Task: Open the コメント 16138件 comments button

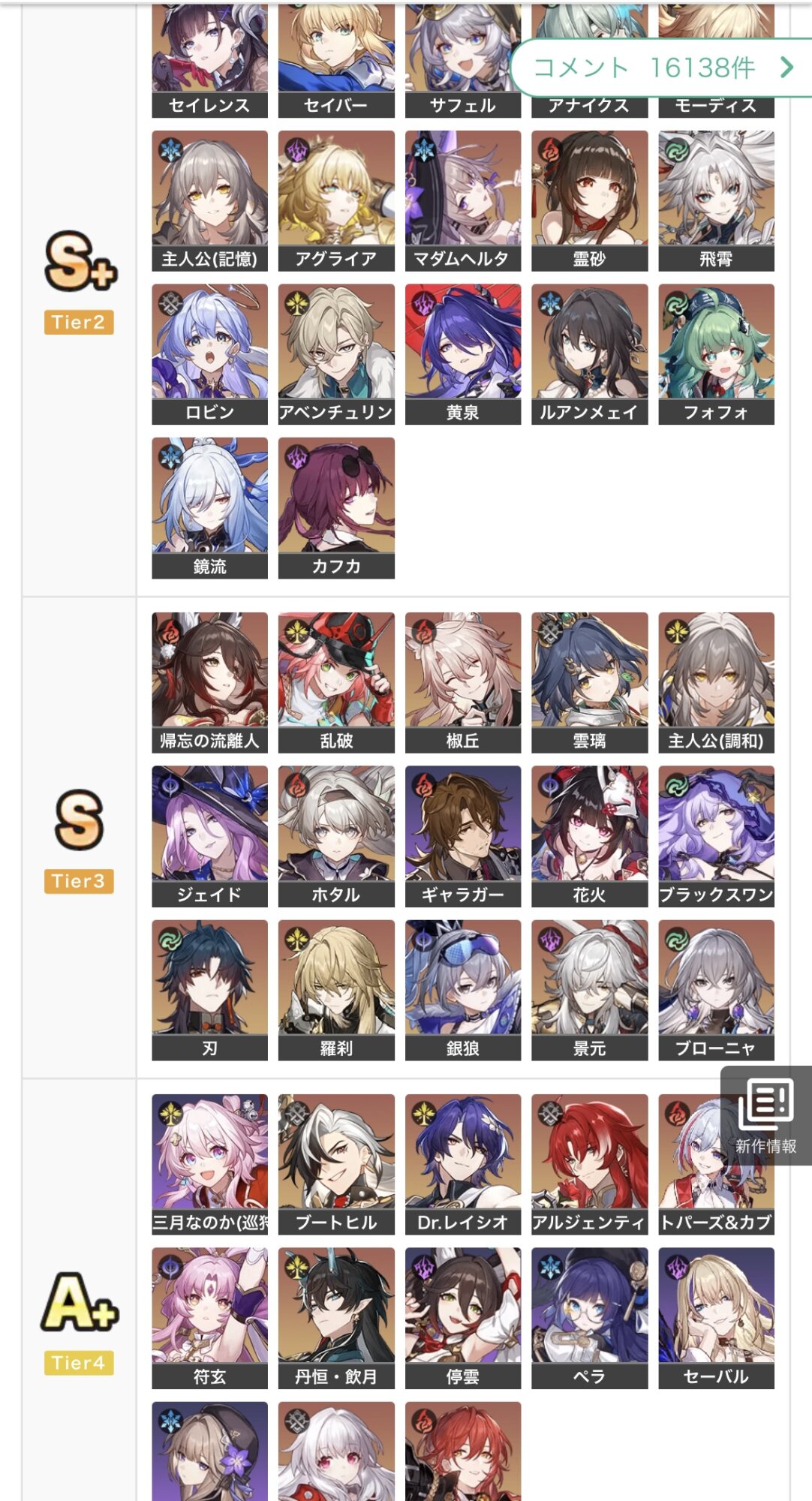Action: tap(660, 68)
